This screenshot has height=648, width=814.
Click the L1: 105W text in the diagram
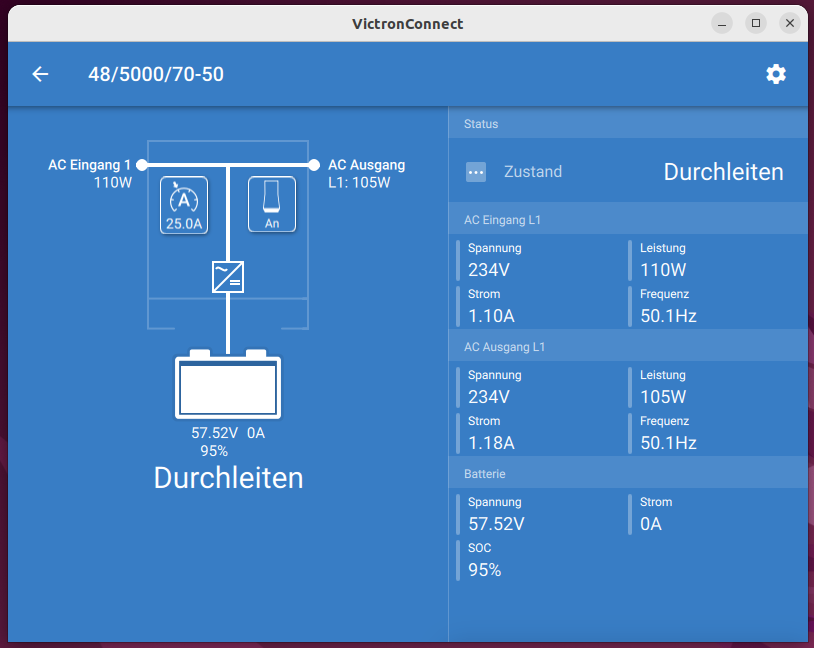(x=359, y=183)
